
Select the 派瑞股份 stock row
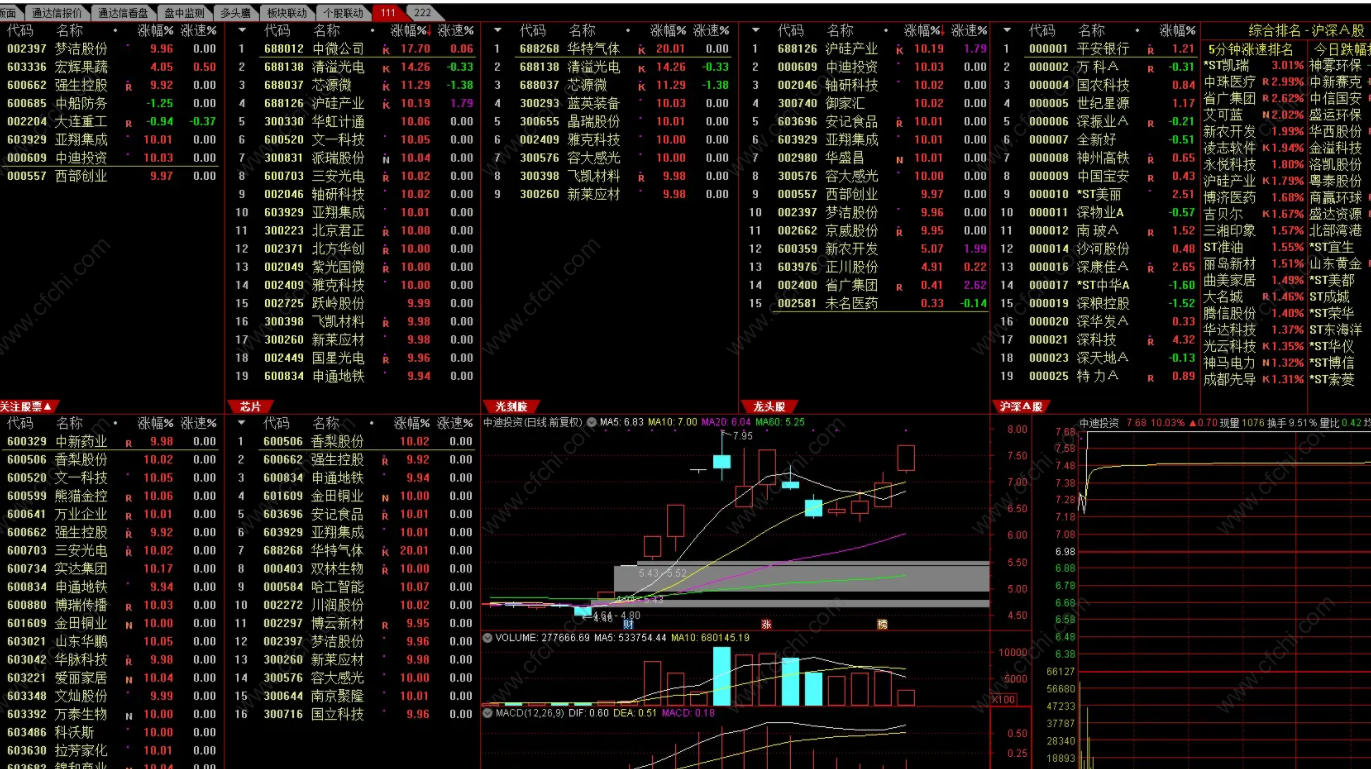click(353, 158)
